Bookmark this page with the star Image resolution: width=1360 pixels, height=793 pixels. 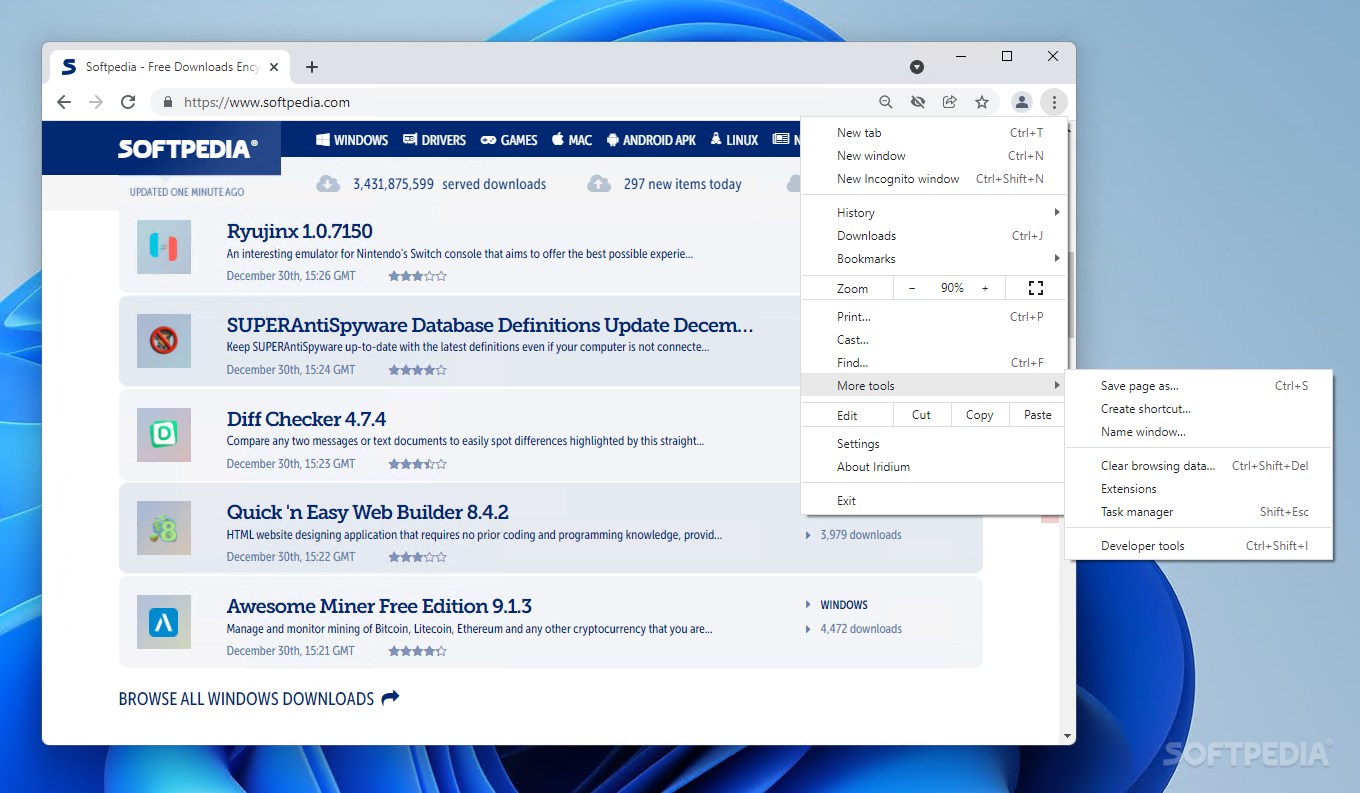pos(982,102)
